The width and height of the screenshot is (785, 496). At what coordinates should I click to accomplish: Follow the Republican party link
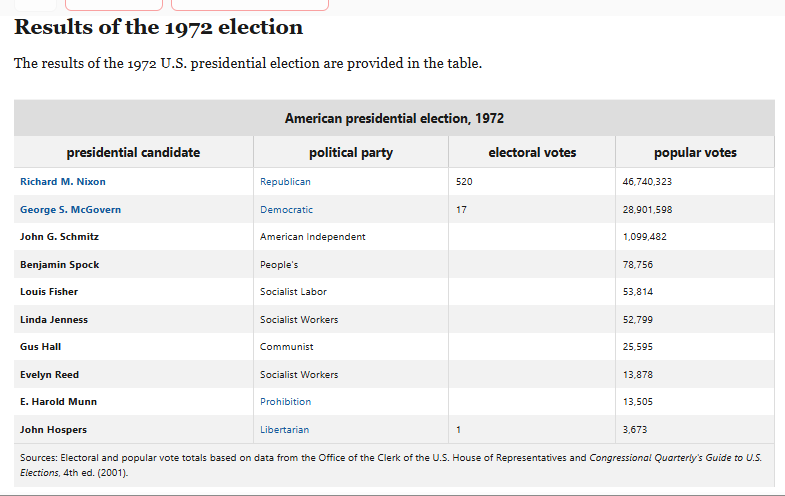click(285, 182)
